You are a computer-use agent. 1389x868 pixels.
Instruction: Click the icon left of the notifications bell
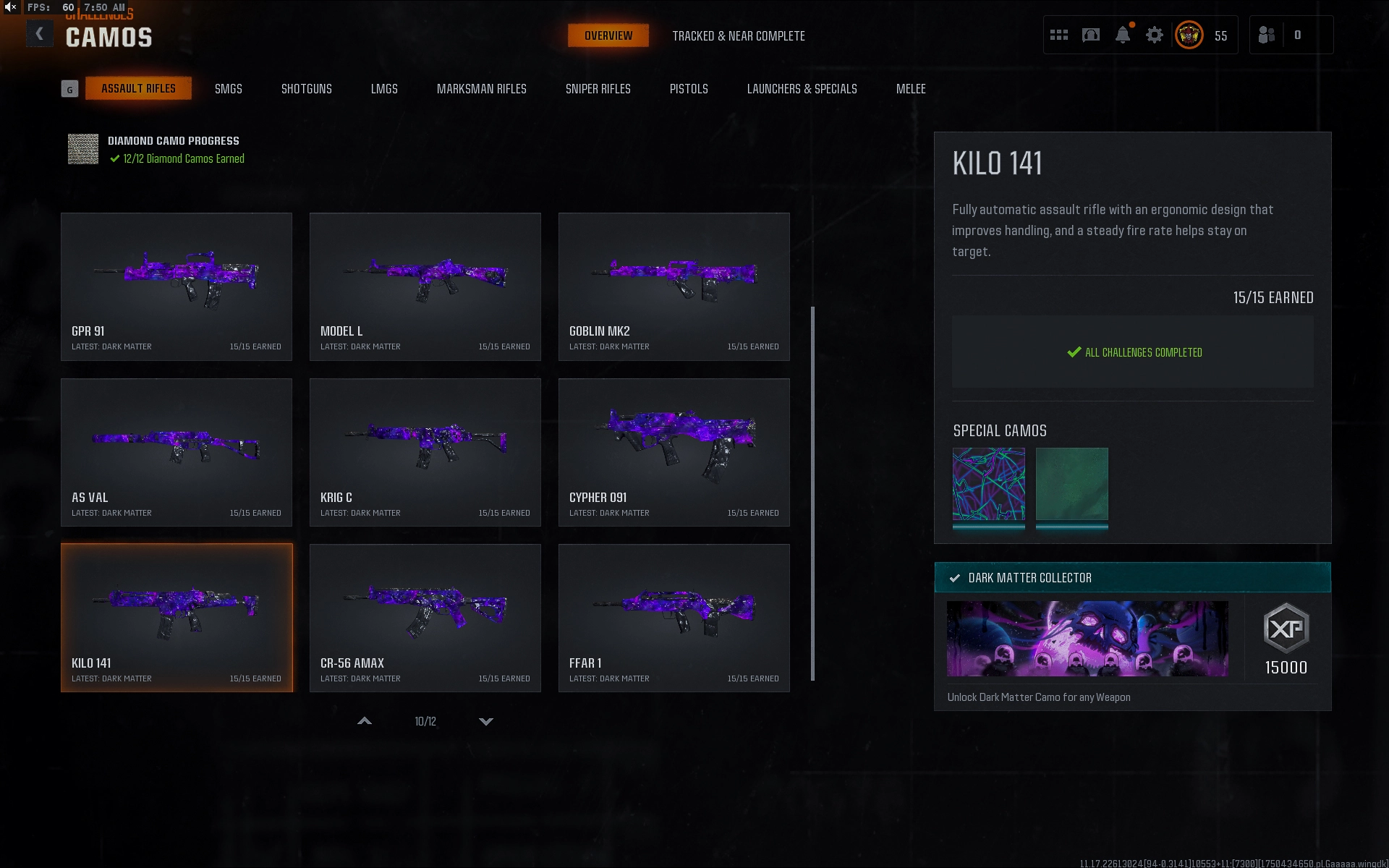pos(1091,35)
